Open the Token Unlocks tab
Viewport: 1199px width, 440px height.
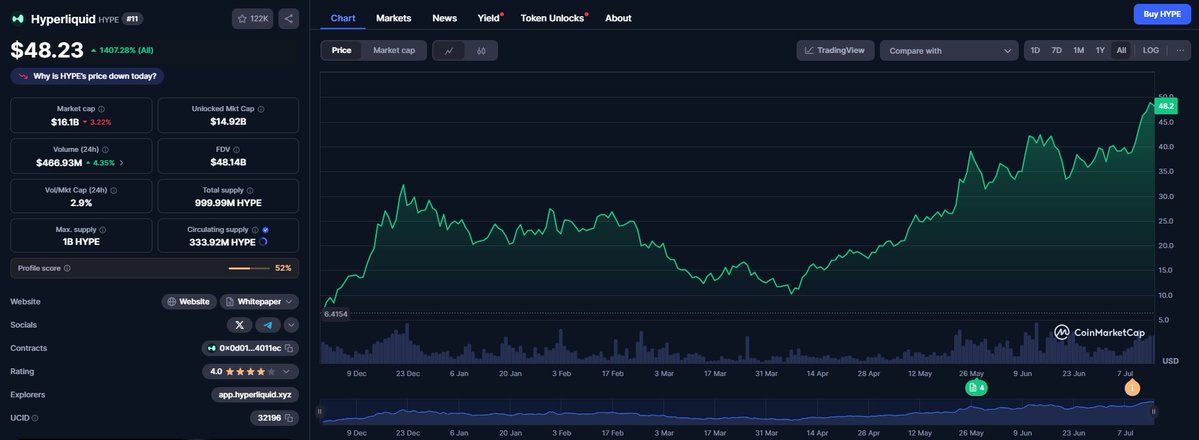[x=554, y=18]
